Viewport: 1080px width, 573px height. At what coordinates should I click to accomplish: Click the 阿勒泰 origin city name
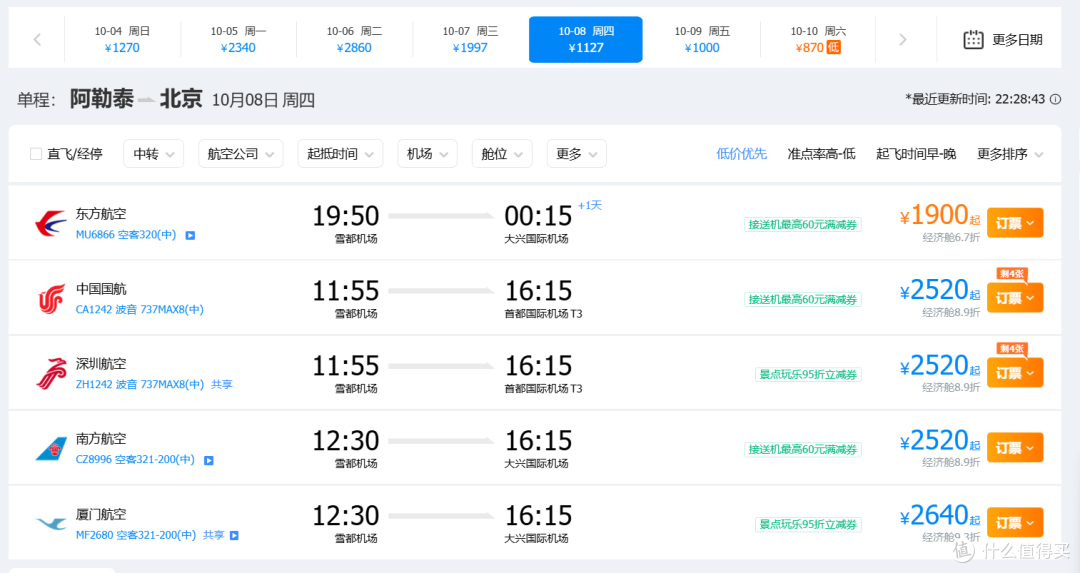click(101, 99)
